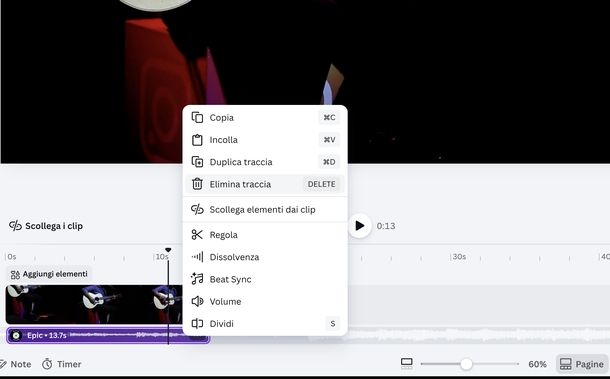Image resolution: width=610 pixels, height=379 pixels.
Task: Click the elements icon in Aggiungi elementi
Action: (x=15, y=274)
